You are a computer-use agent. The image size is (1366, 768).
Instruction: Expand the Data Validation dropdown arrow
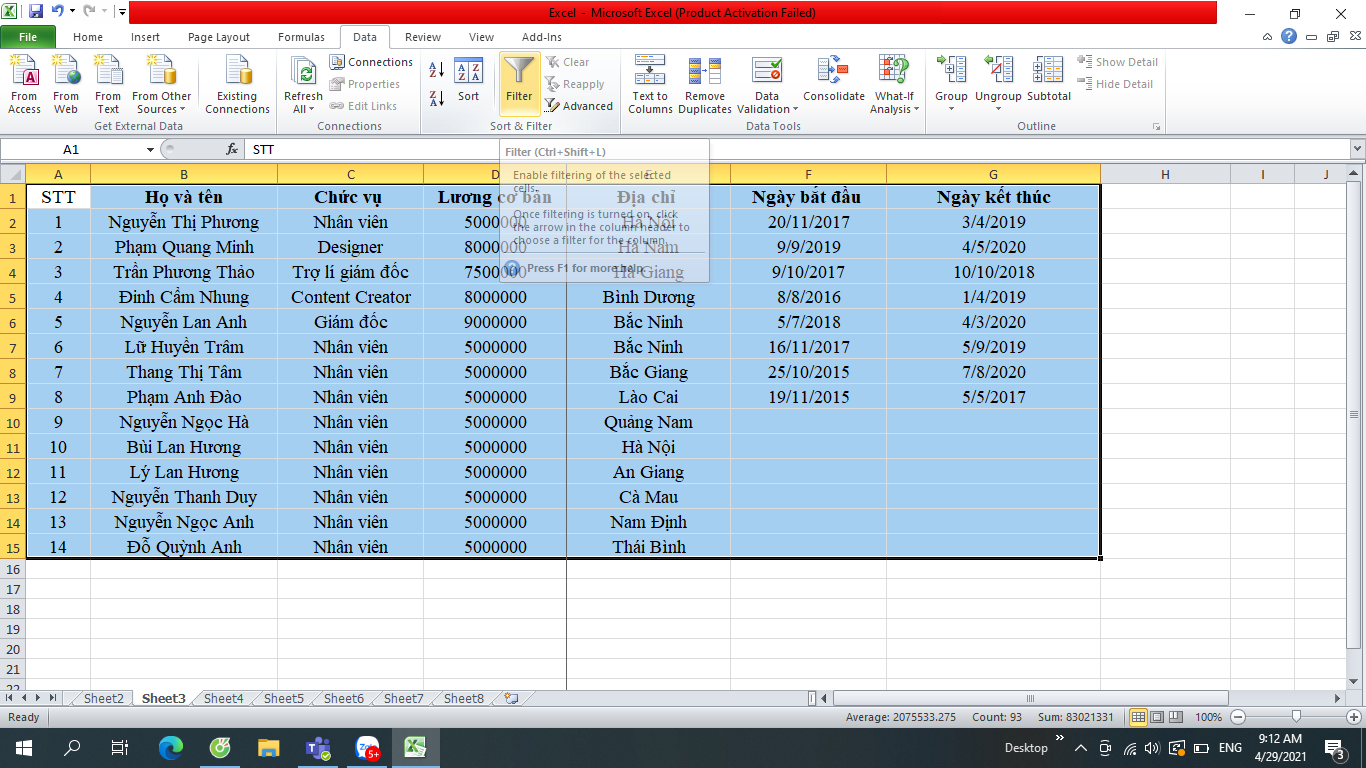point(795,110)
